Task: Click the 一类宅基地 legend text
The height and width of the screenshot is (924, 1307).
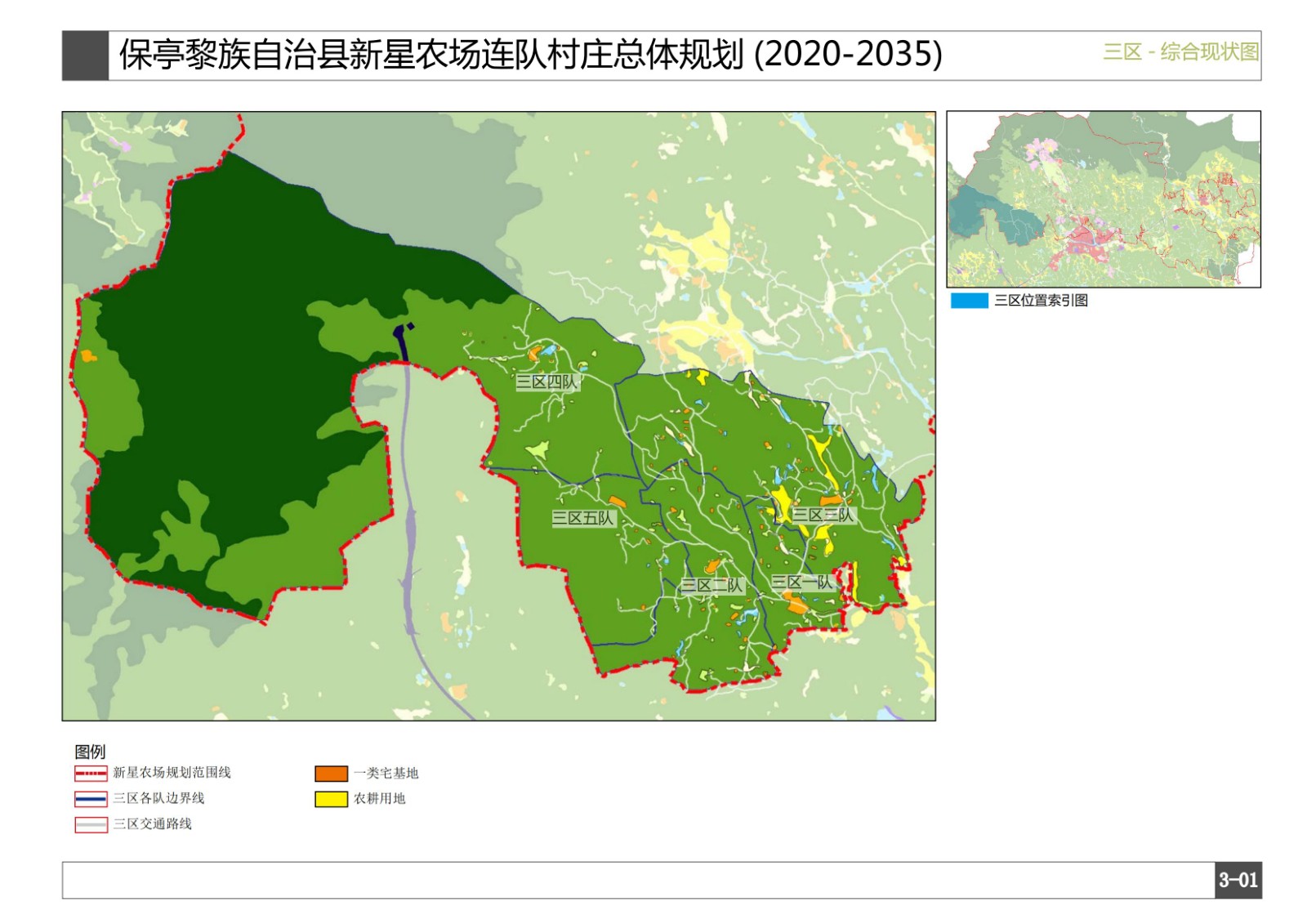Action: pos(386,773)
